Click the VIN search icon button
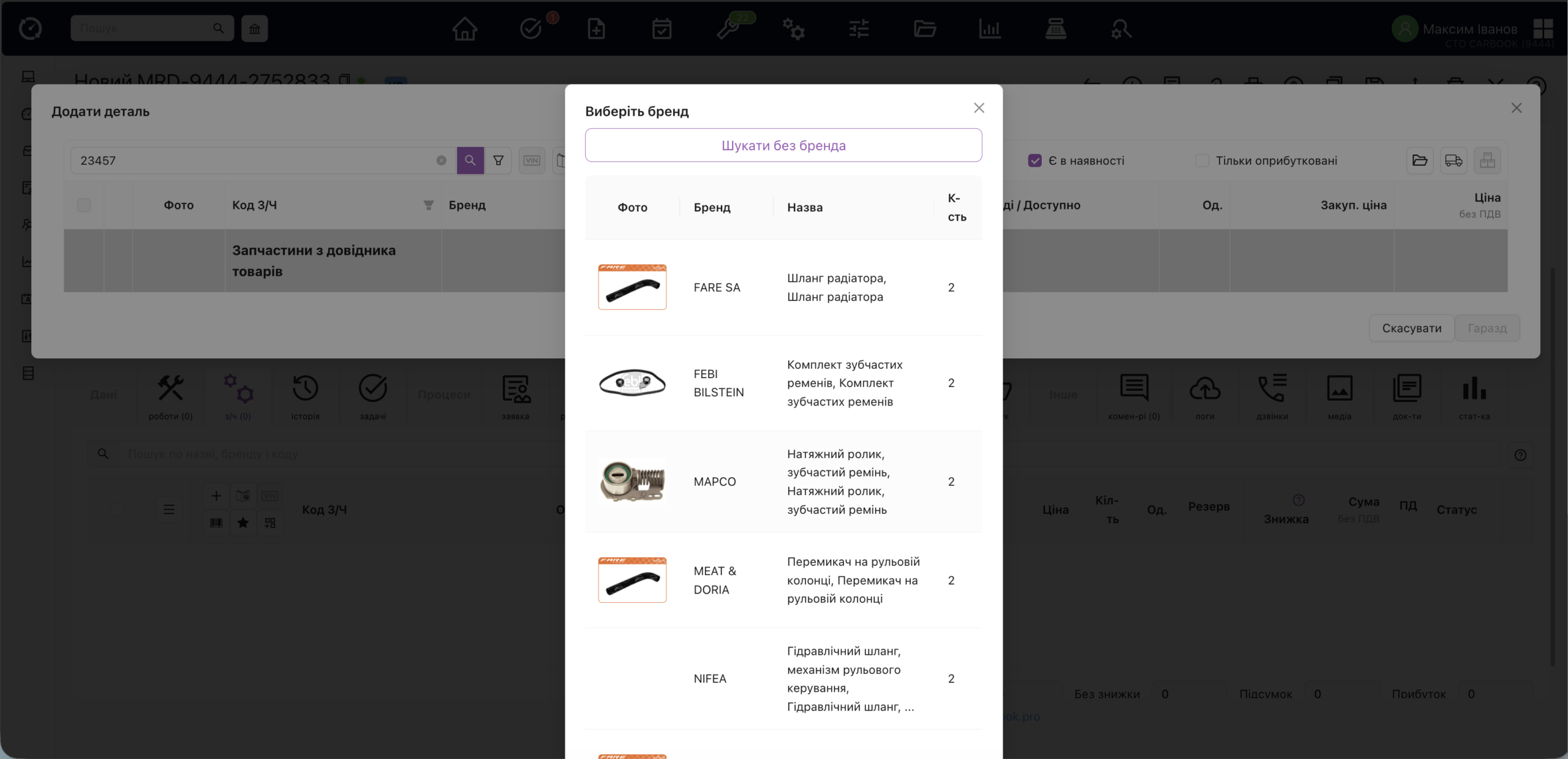 [x=532, y=160]
